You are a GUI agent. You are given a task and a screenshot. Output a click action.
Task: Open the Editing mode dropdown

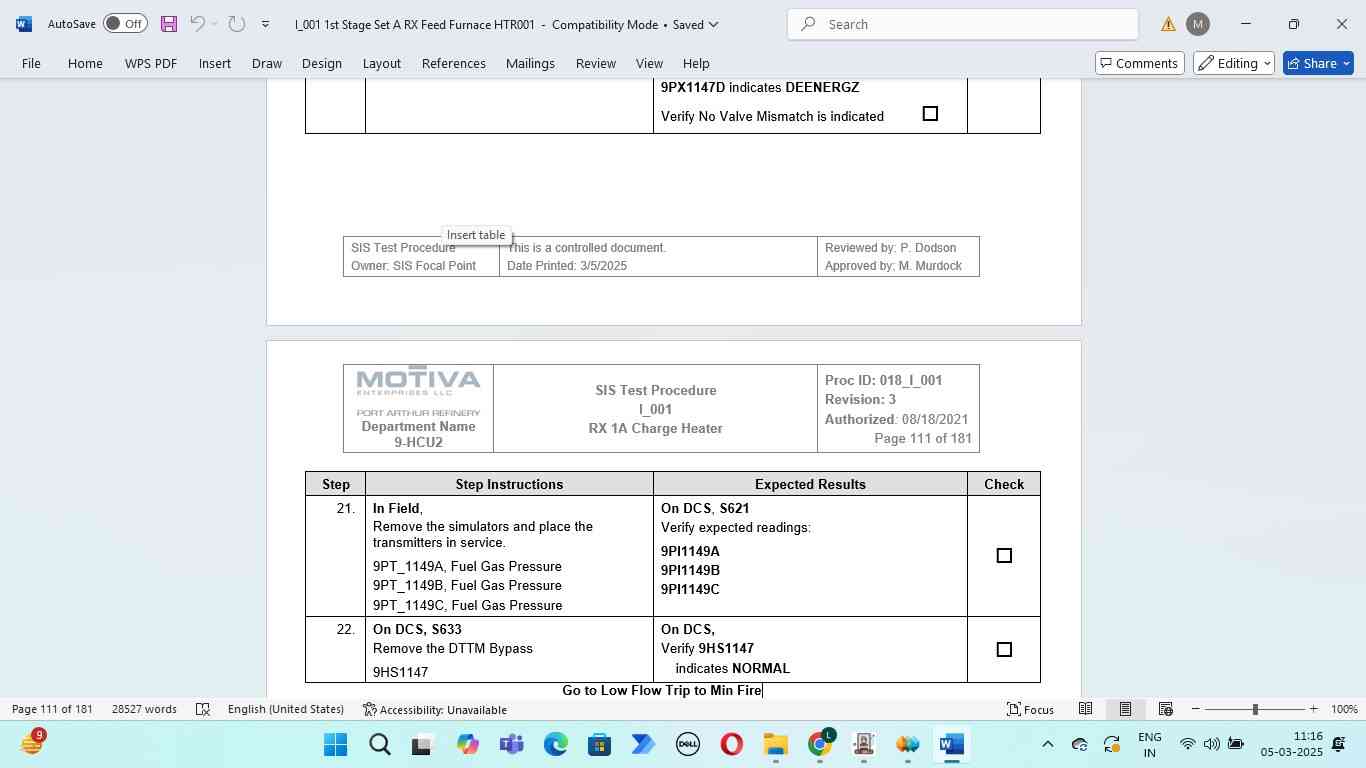pos(1234,63)
